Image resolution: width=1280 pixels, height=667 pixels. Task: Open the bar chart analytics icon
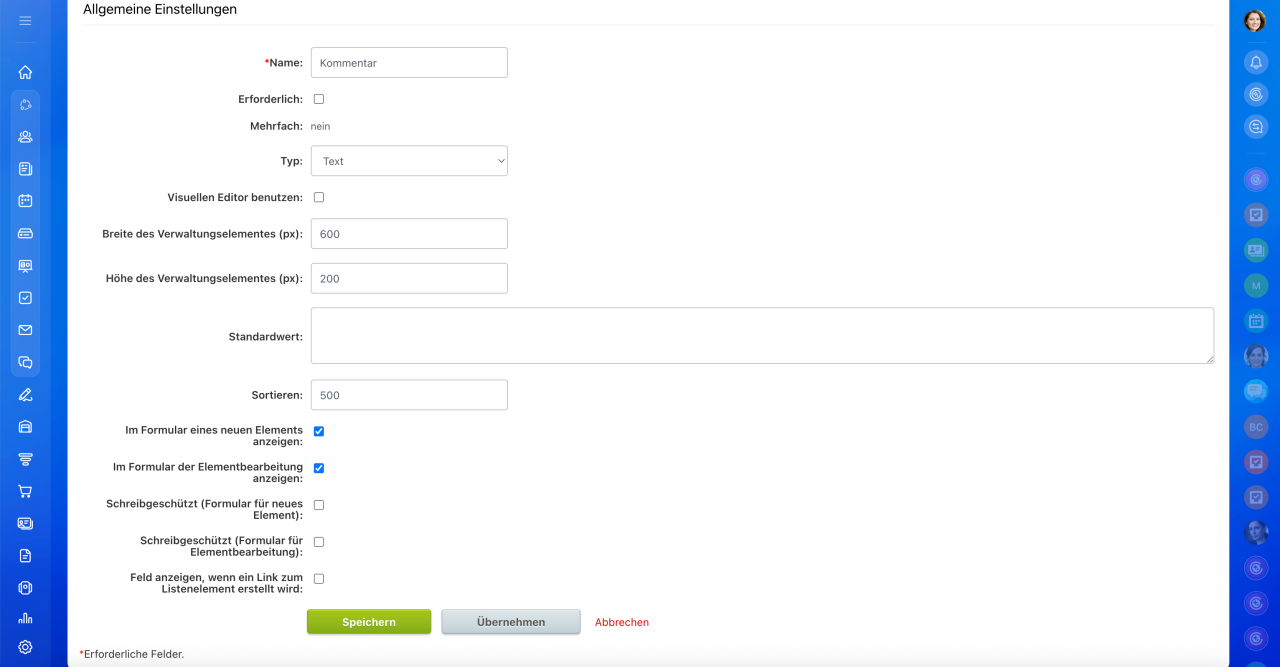point(25,619)
